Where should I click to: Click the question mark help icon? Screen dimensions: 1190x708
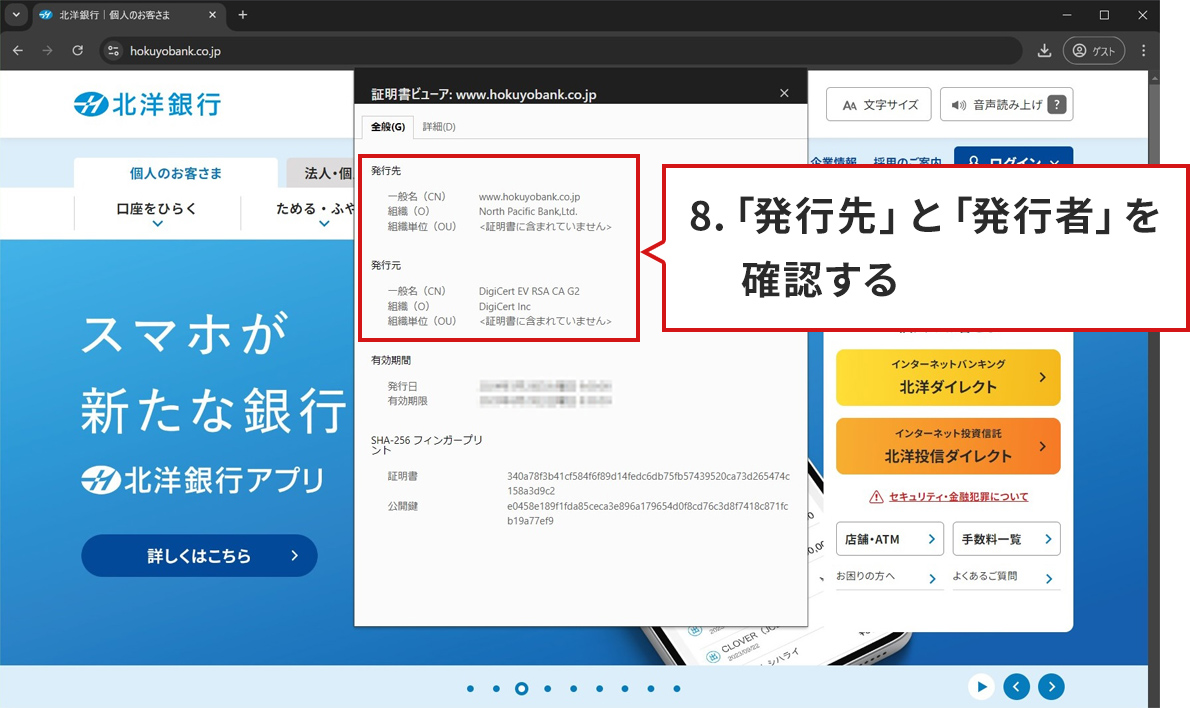pyautogui.click(x=1056, y=105)
